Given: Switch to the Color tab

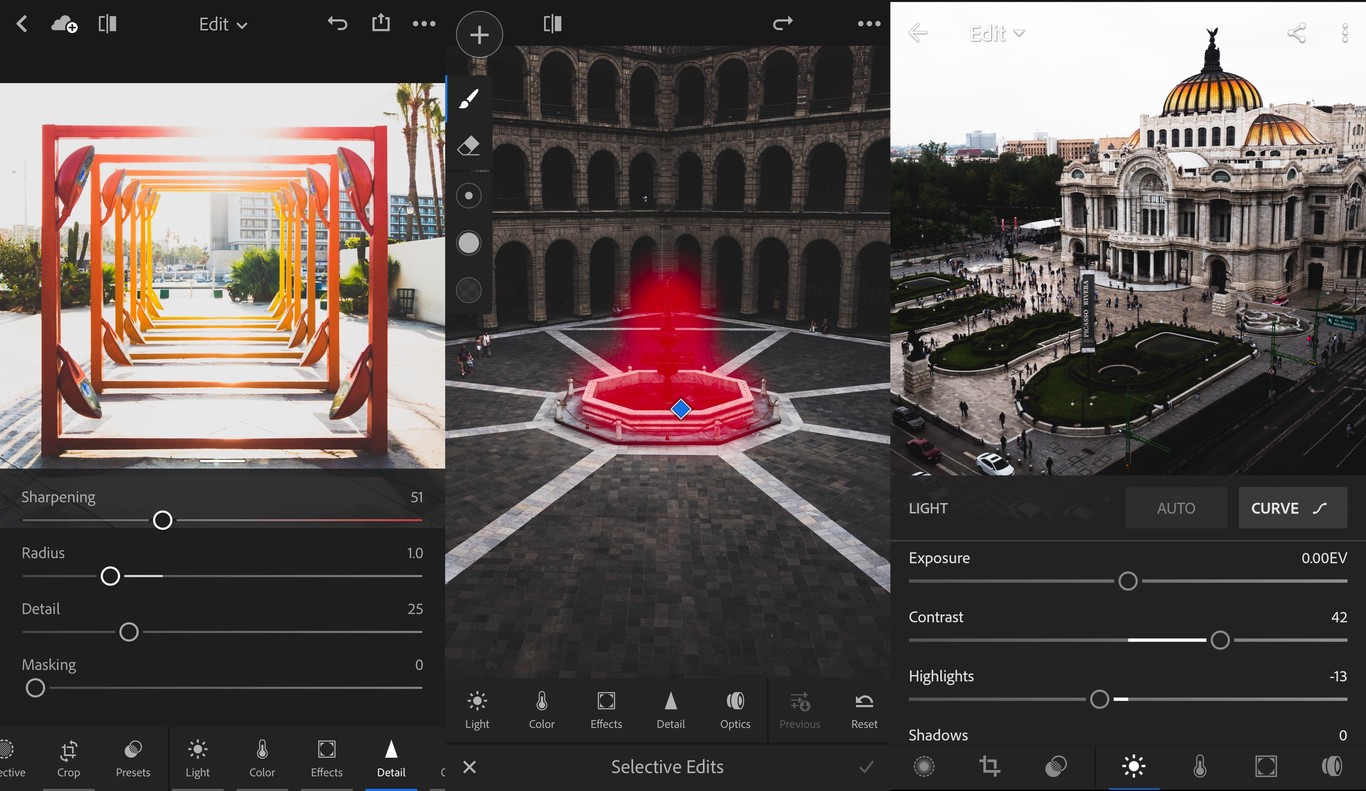Looking at the screenshot, I should point(541,709).
